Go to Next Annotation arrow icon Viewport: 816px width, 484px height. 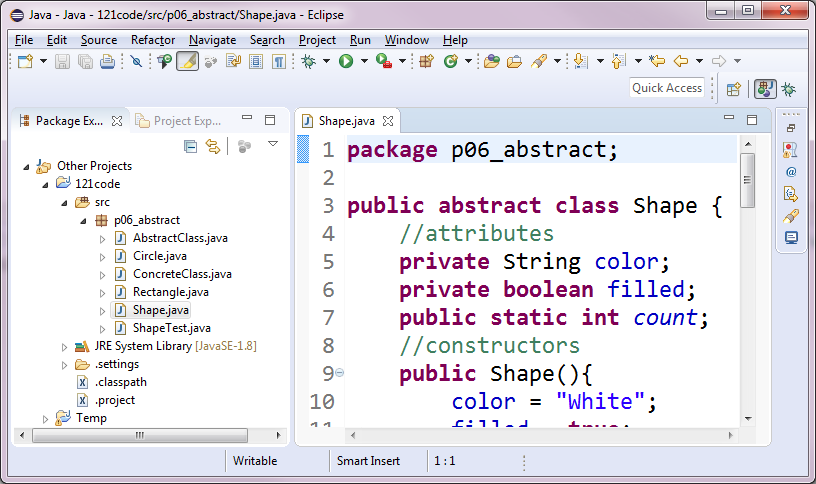(x=581, y=61)
